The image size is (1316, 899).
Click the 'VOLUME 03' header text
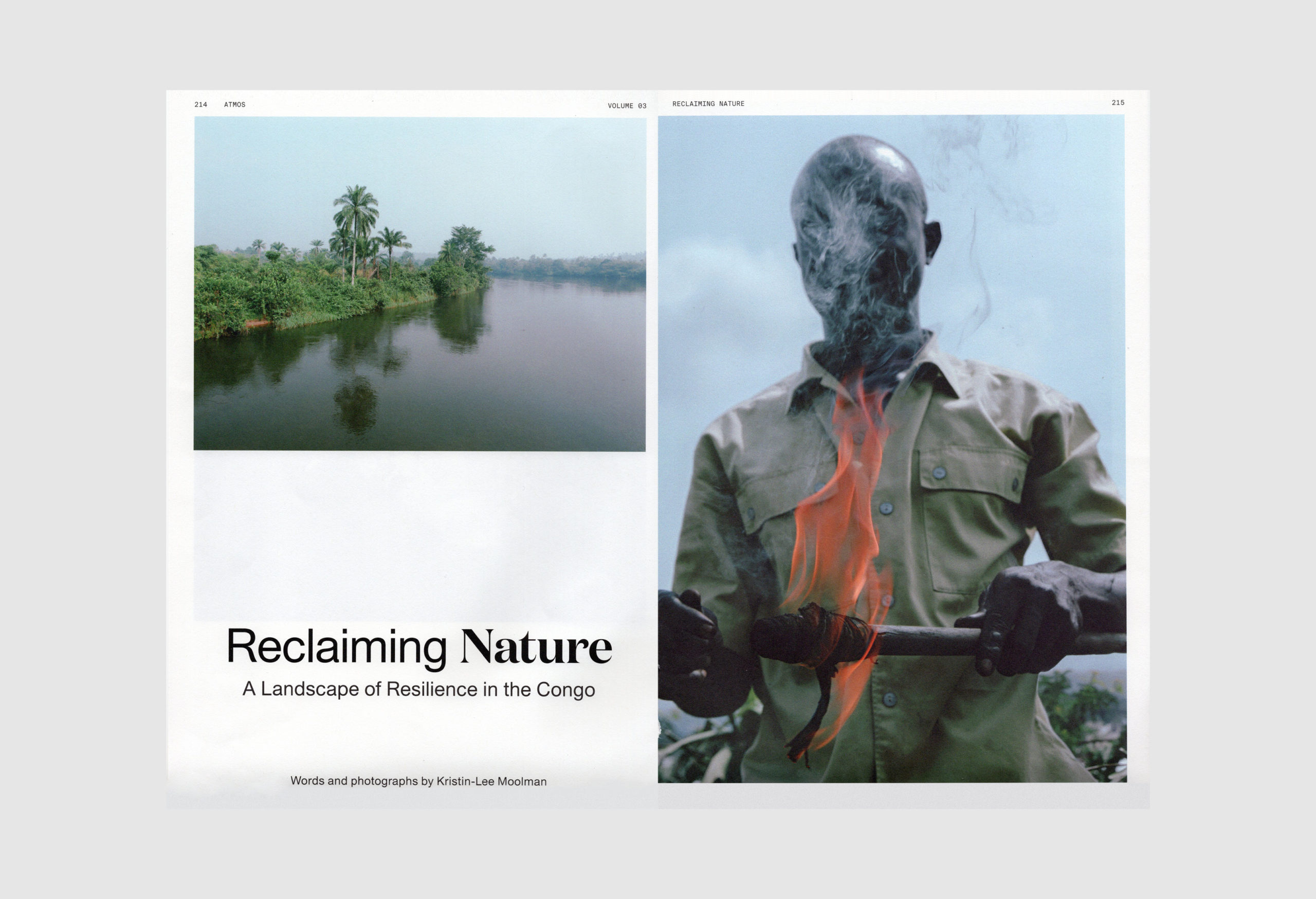pos(627,106)
